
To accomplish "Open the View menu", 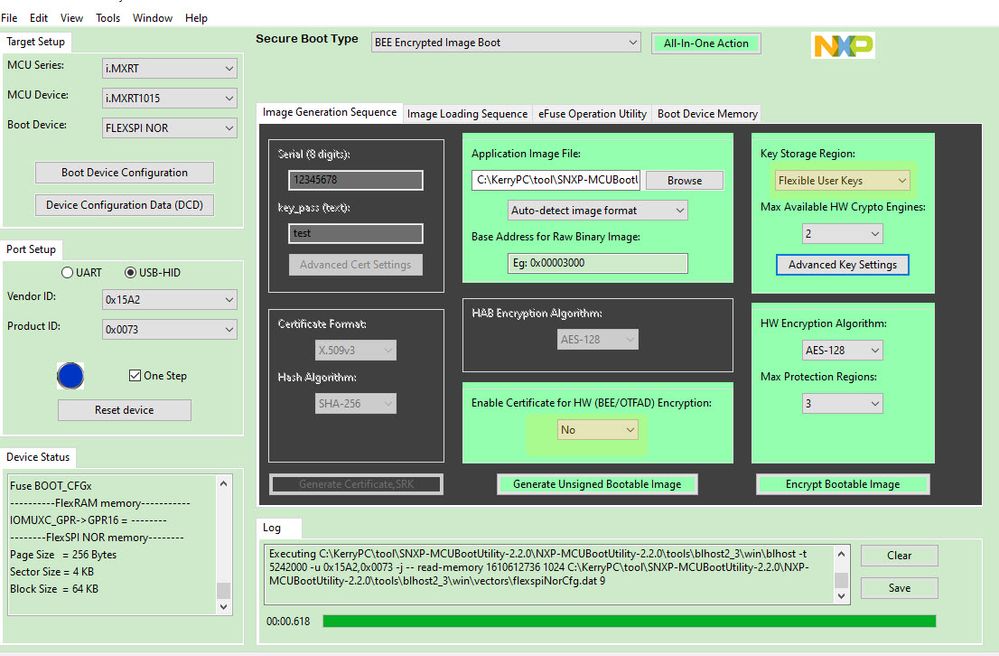I will pos(71,18).
